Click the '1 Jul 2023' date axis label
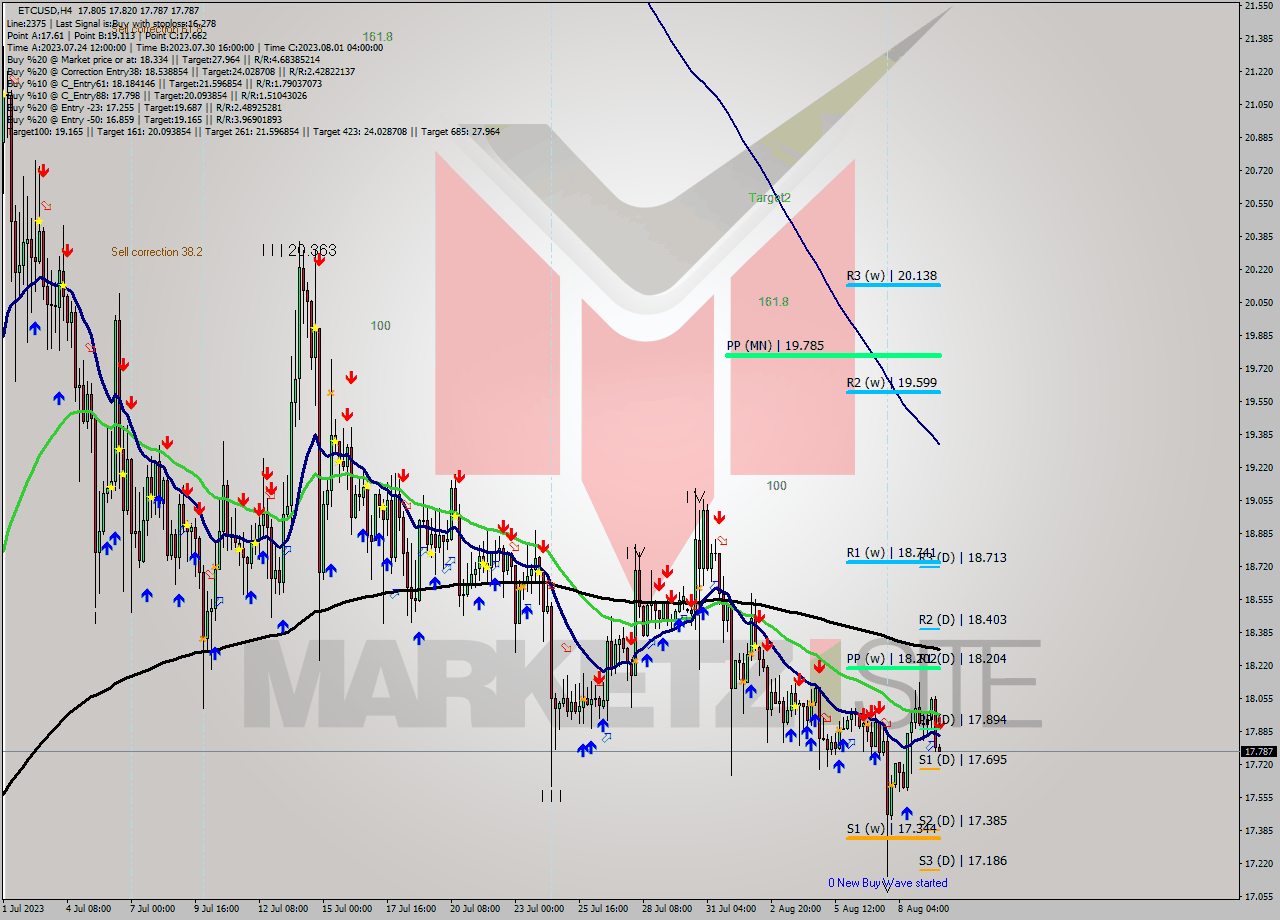Image resolution: width=1280 pixels, height=920 pixels. (25, 909)
